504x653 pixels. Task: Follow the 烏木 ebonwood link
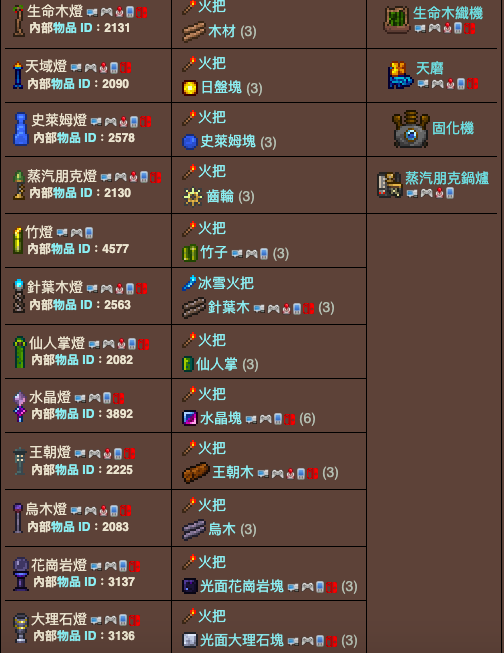click(222, 529)
